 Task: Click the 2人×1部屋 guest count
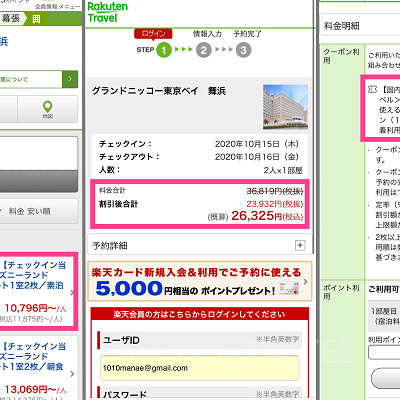[x=283, y=170]
